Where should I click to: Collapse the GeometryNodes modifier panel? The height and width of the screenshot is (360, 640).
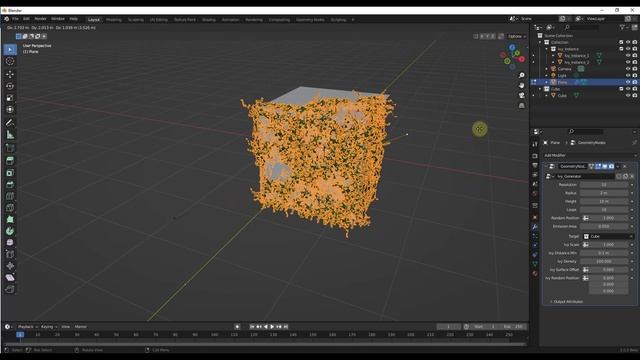point(546,167)
